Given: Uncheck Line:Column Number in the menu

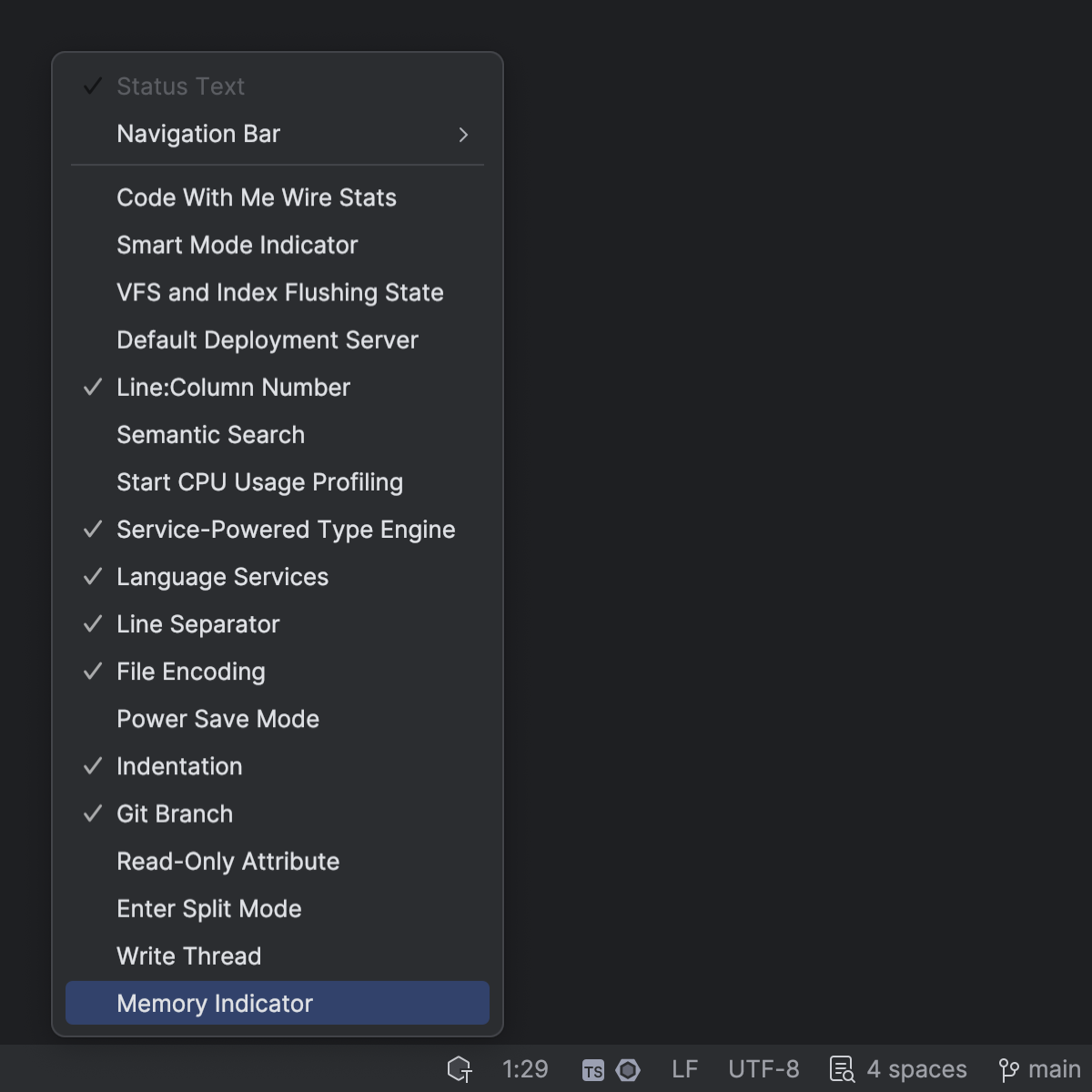Looking at the screenshot, I should pyautogui.click(x=233, y=387).
